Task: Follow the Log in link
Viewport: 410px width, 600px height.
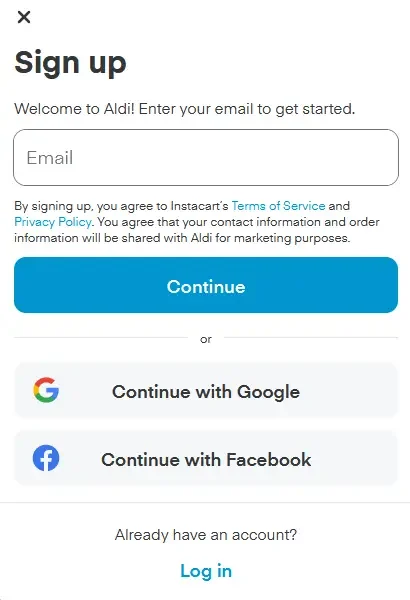Action: pyautogui.click(x=206, y=571)
